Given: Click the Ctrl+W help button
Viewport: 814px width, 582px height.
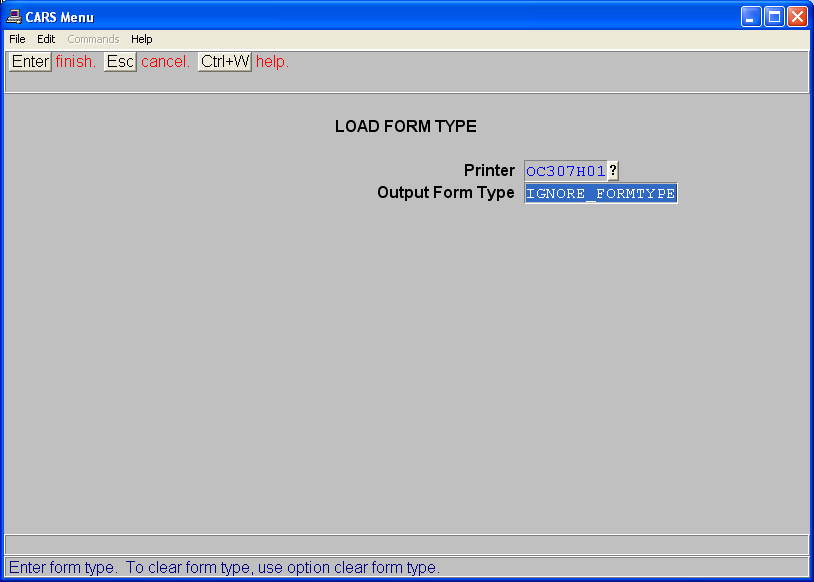Looking at the screenshot, I should click(225, 62).
